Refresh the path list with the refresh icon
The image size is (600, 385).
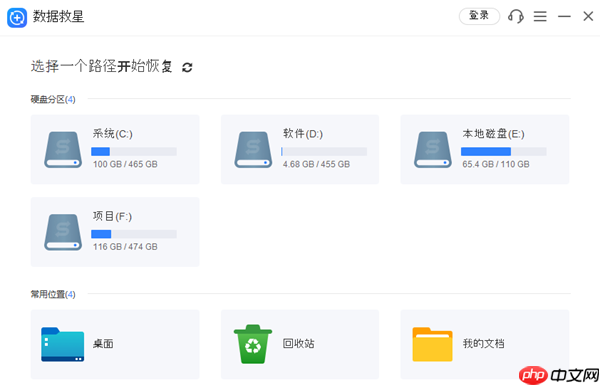point(187,67)
